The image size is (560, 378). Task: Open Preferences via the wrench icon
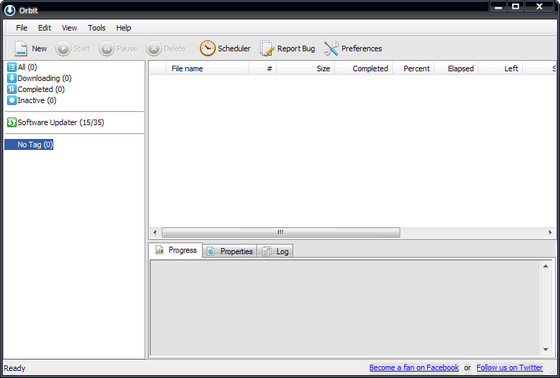(x=331, y=49)
